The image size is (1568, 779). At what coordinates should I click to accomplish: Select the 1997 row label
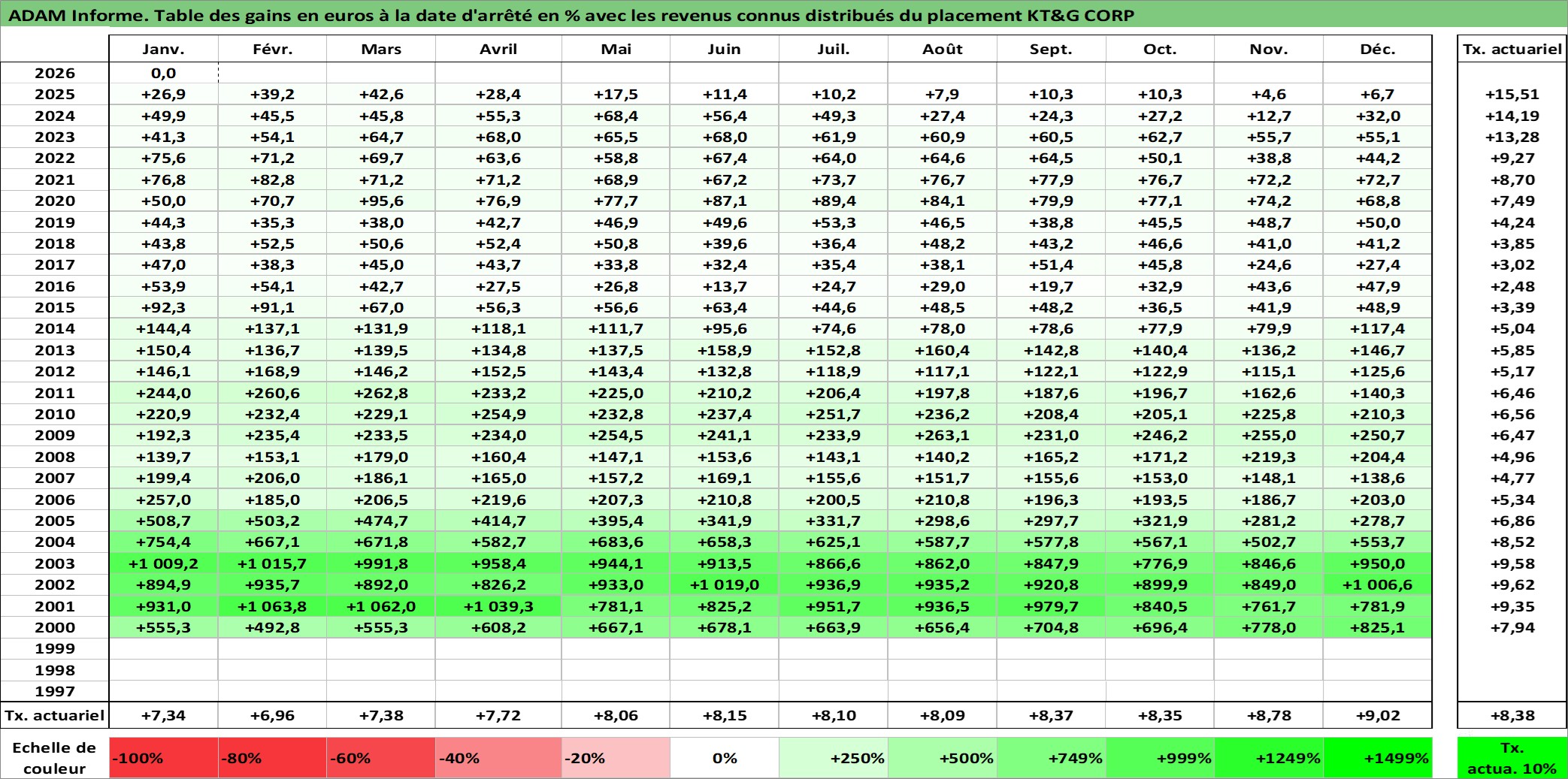pos(55,691)
